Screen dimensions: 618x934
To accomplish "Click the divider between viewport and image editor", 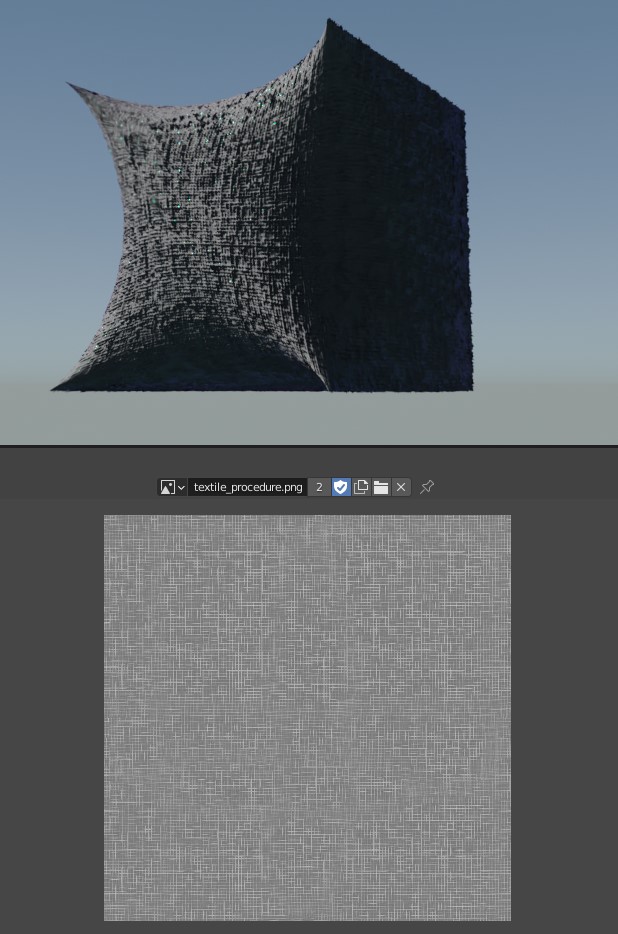I will point(309,446).
